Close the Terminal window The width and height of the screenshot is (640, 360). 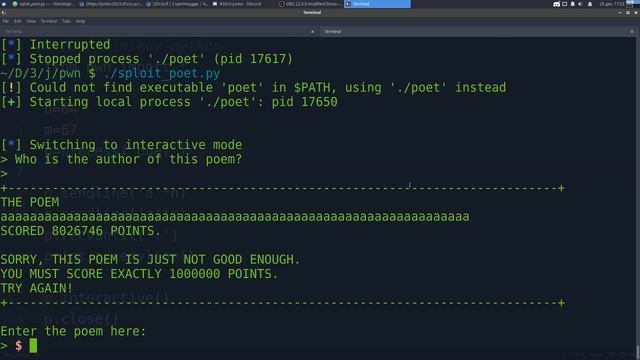[x=636, y=13]
